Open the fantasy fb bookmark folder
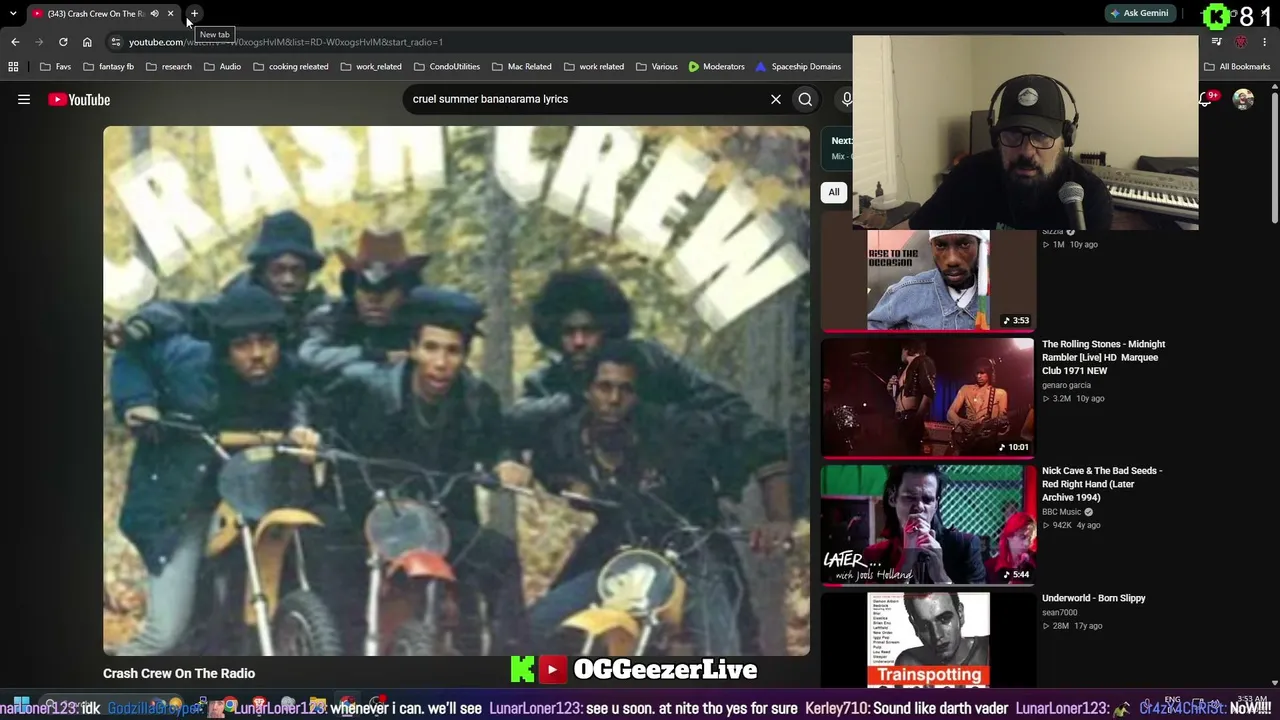The width and height of the screenshot is (1280, 720). coord(108,67)
